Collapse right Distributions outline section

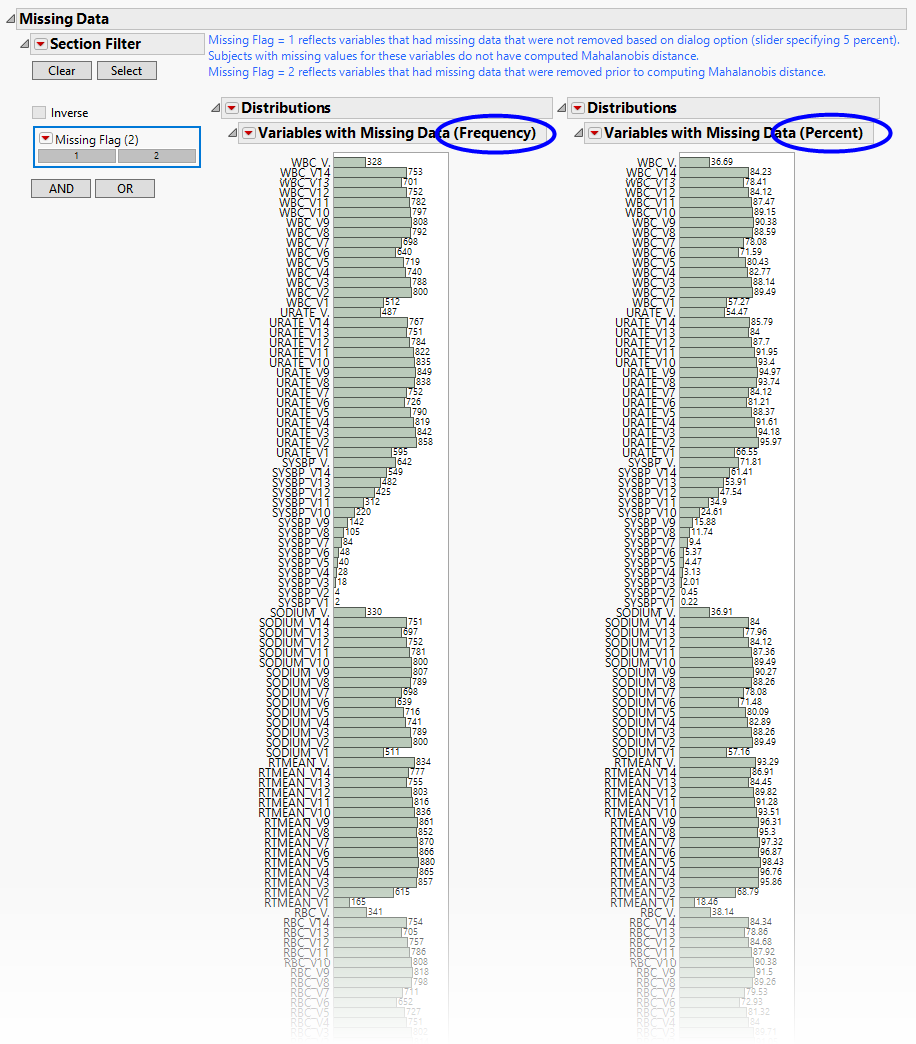coord(562,108)
